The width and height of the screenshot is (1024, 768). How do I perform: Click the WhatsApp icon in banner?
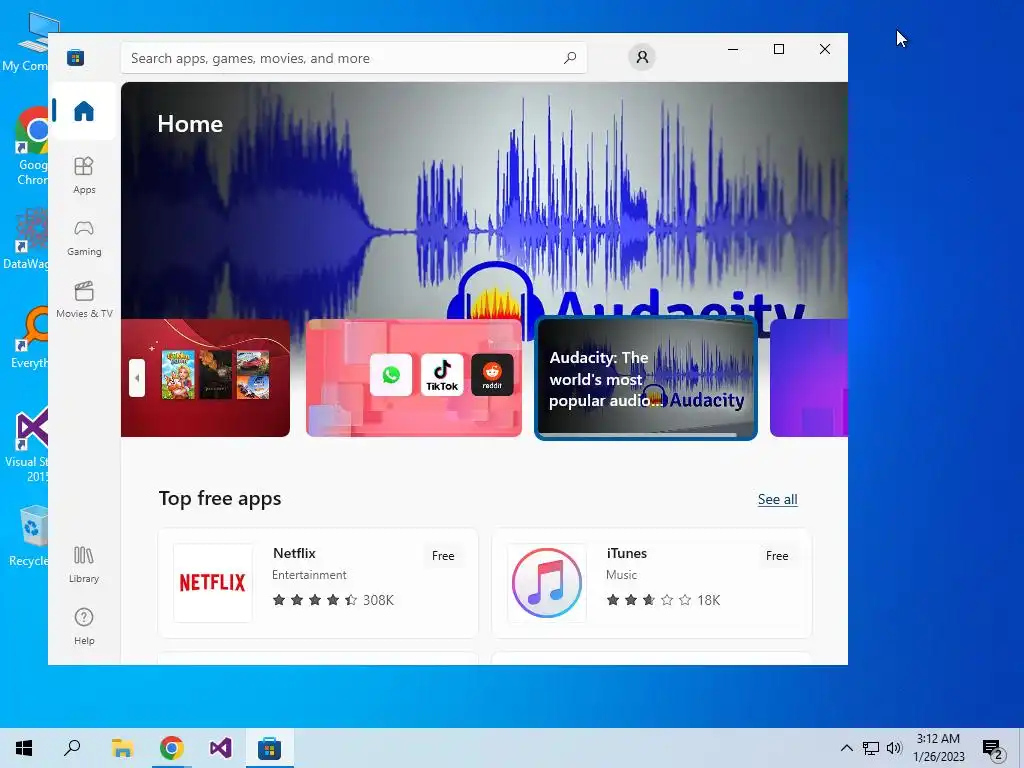coord(391,375)
